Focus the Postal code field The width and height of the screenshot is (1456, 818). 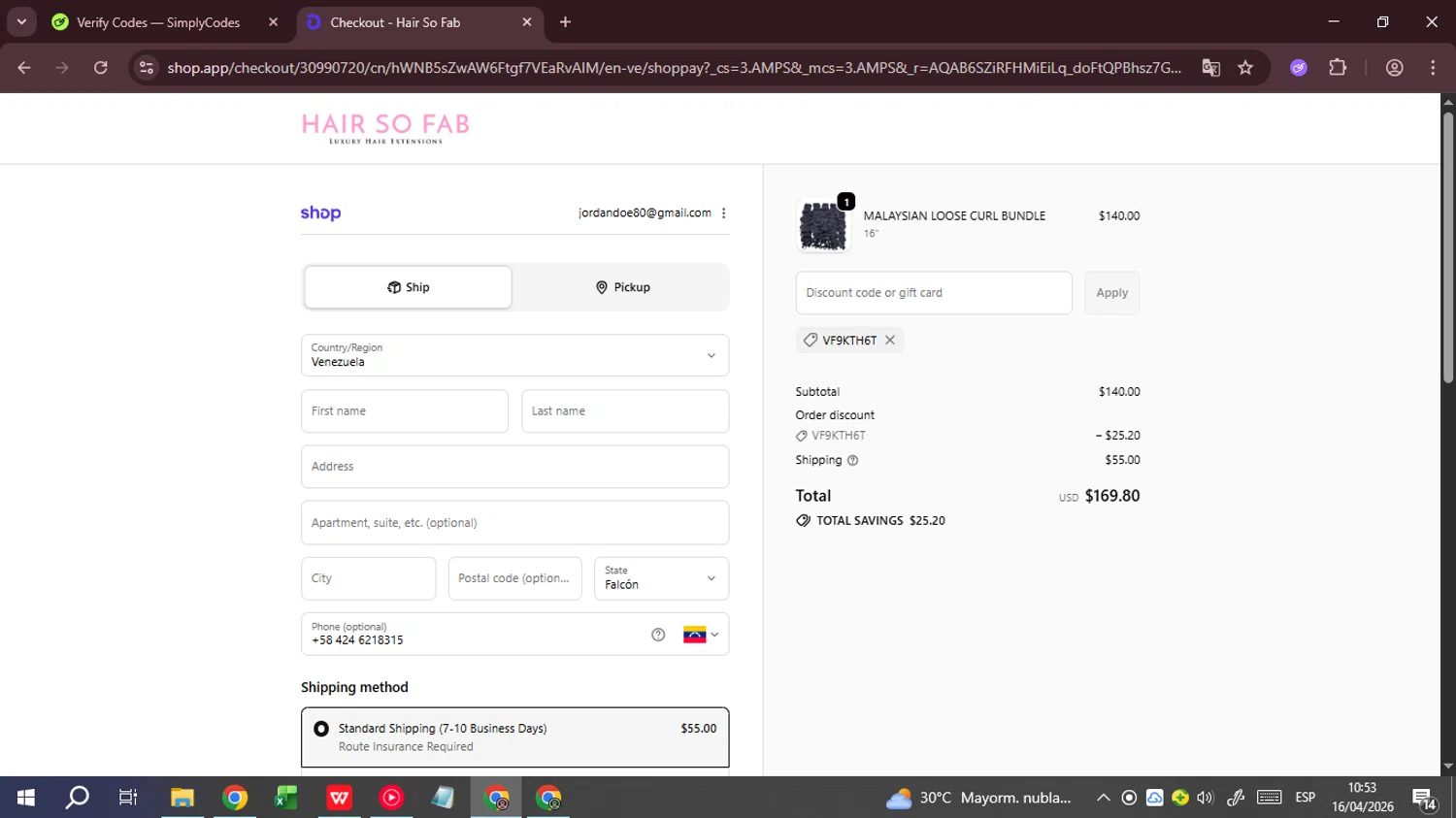pos(515,578)
